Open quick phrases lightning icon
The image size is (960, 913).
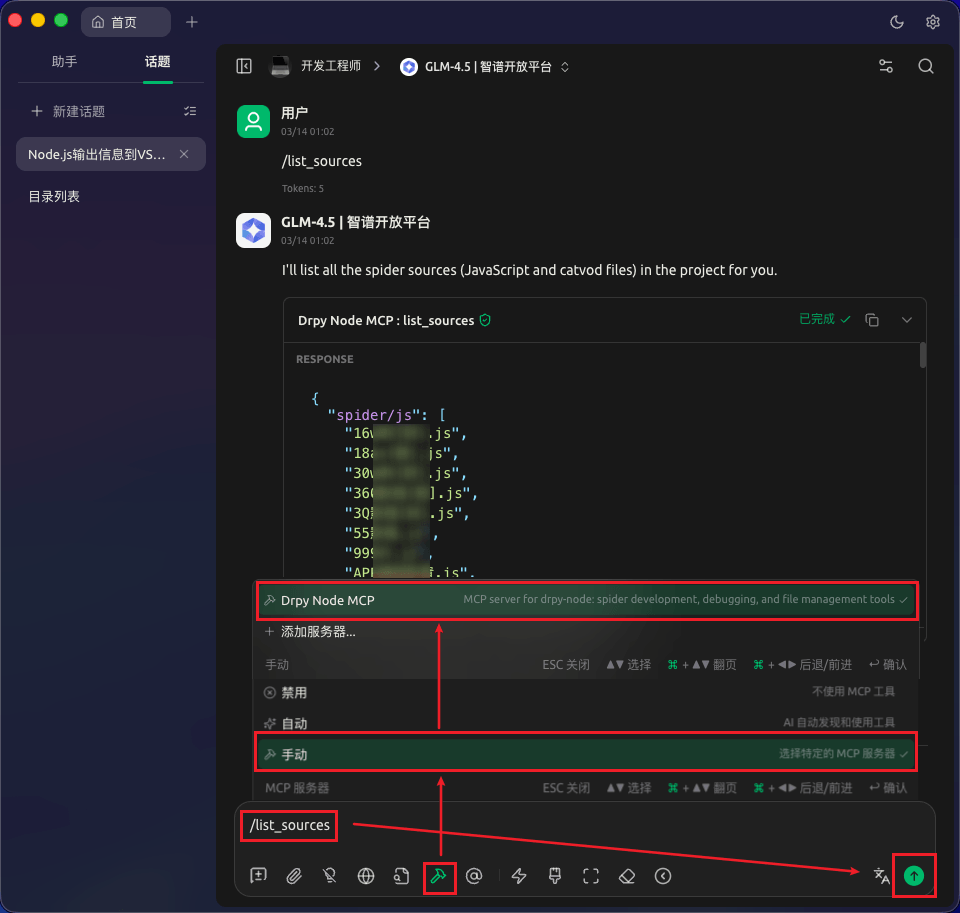pos(519,876)
